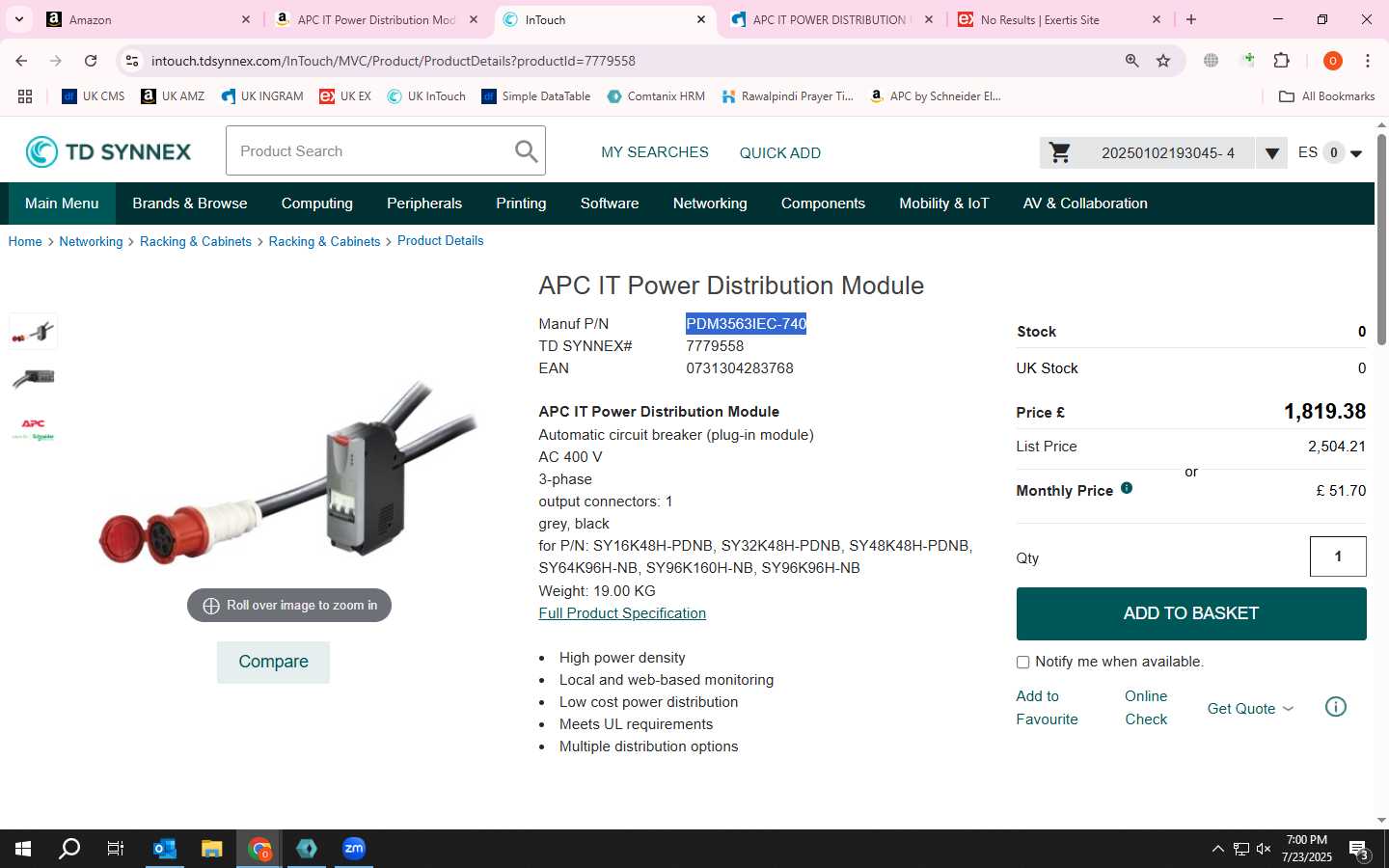1389x868 pixels.
Task: Click the browser forward arrow
Action: (x=56, y=61)
